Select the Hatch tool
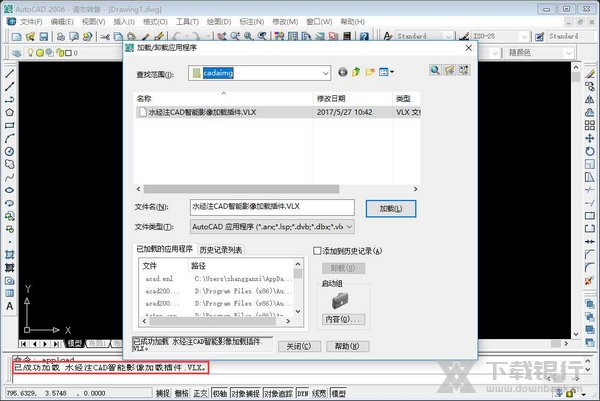This screenshot has width=600, height=401. coord(10,255)
